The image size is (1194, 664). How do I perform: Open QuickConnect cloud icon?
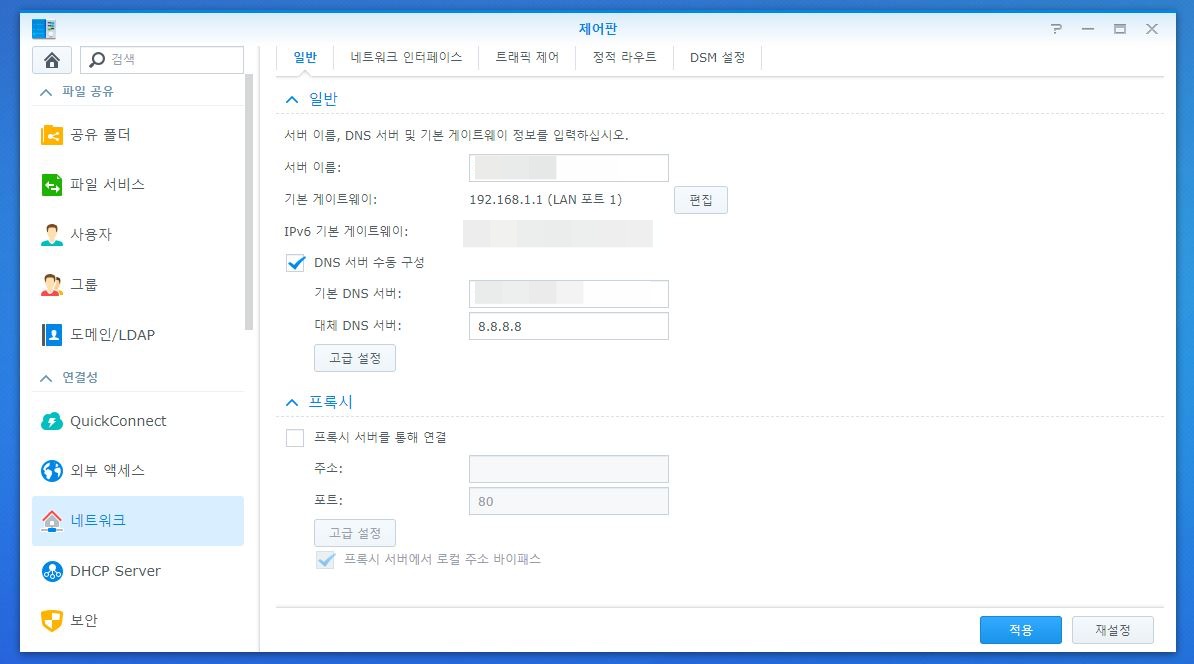pos(52,422)
